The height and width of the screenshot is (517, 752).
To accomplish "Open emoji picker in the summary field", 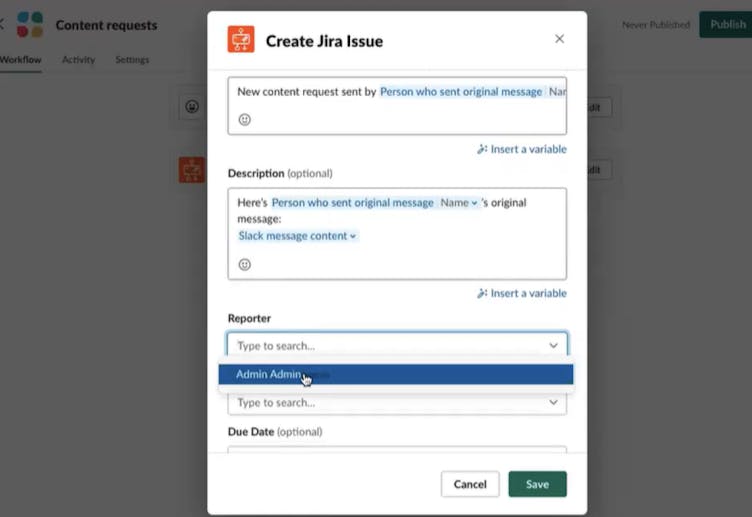I will click(x=245, y=119).
